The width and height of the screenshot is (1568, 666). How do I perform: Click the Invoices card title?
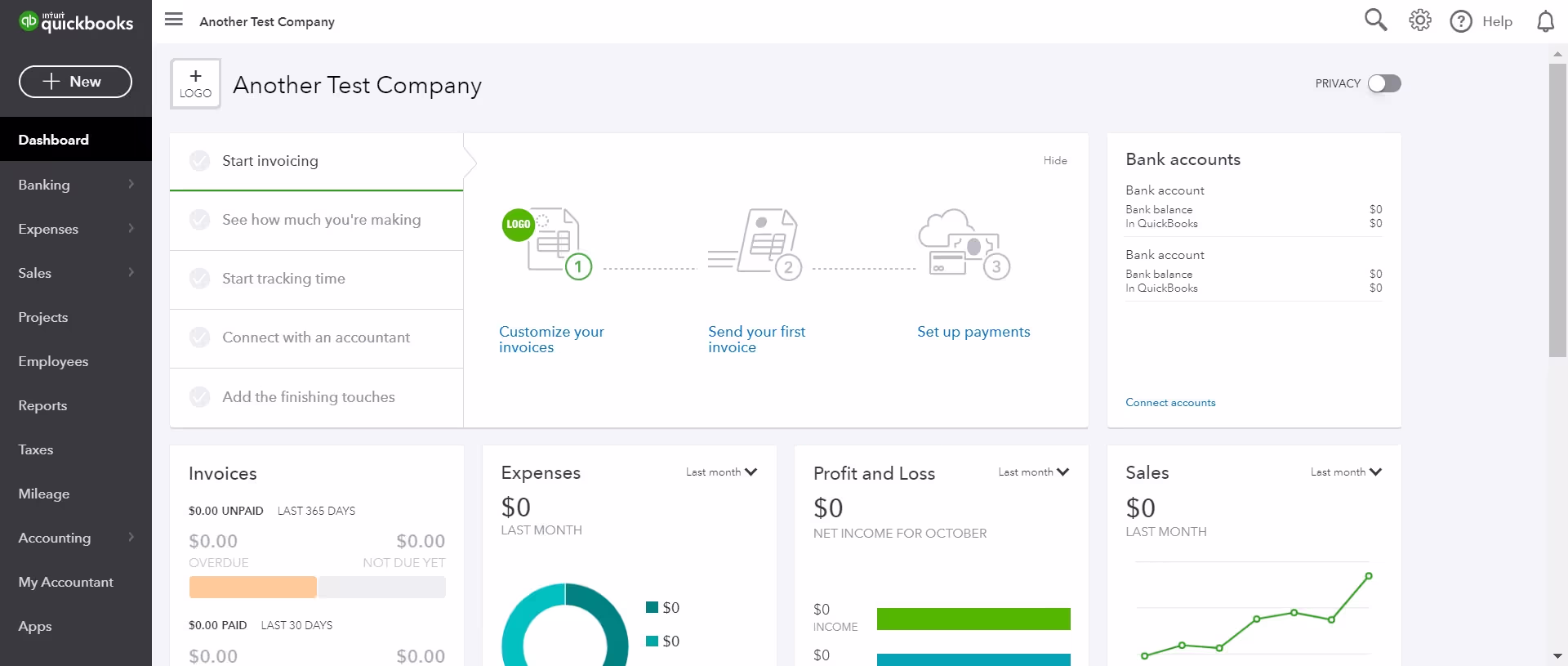point(222,473)
